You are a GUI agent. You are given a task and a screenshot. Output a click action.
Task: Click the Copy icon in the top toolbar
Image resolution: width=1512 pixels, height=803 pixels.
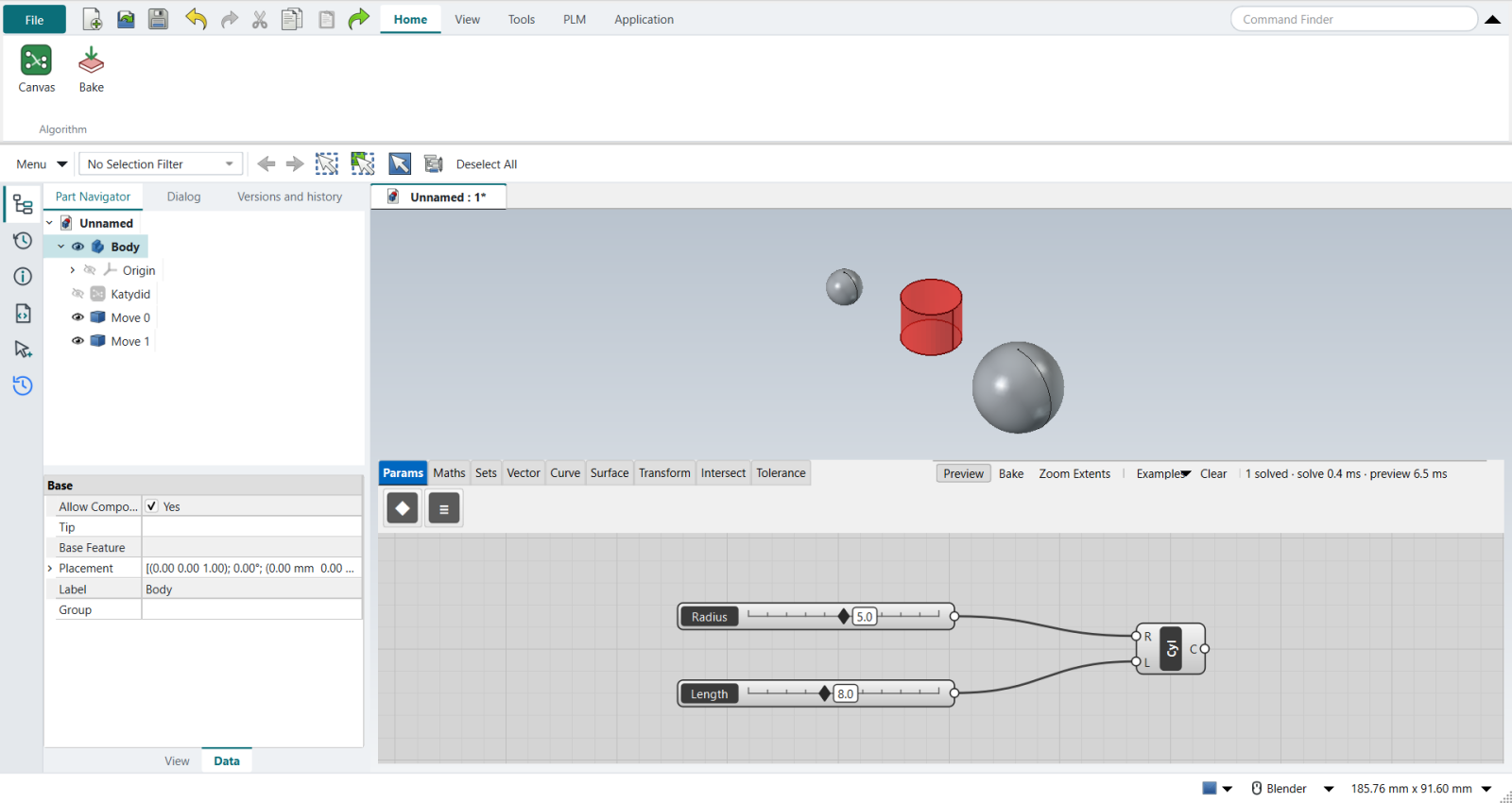coord(292,19)
